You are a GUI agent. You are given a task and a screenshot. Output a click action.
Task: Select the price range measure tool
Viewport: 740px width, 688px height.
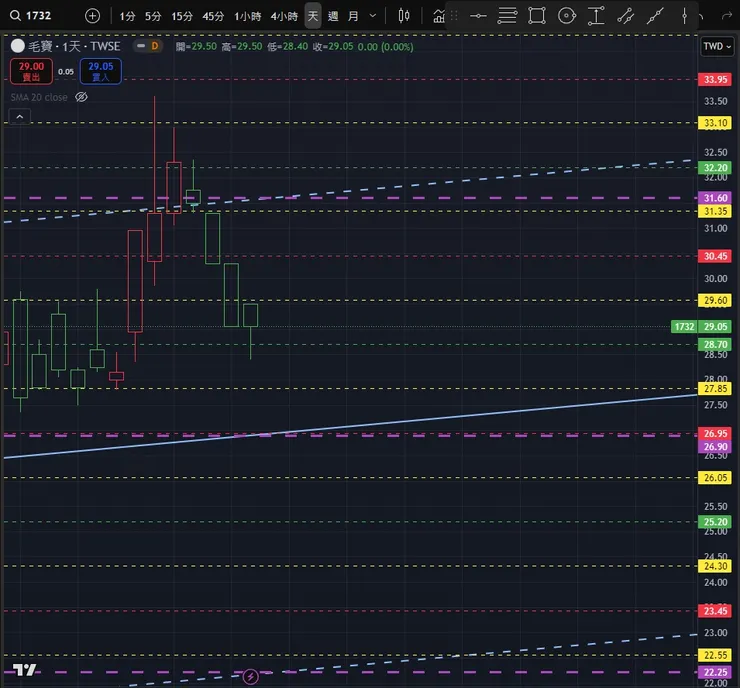[x=596, y=16]
